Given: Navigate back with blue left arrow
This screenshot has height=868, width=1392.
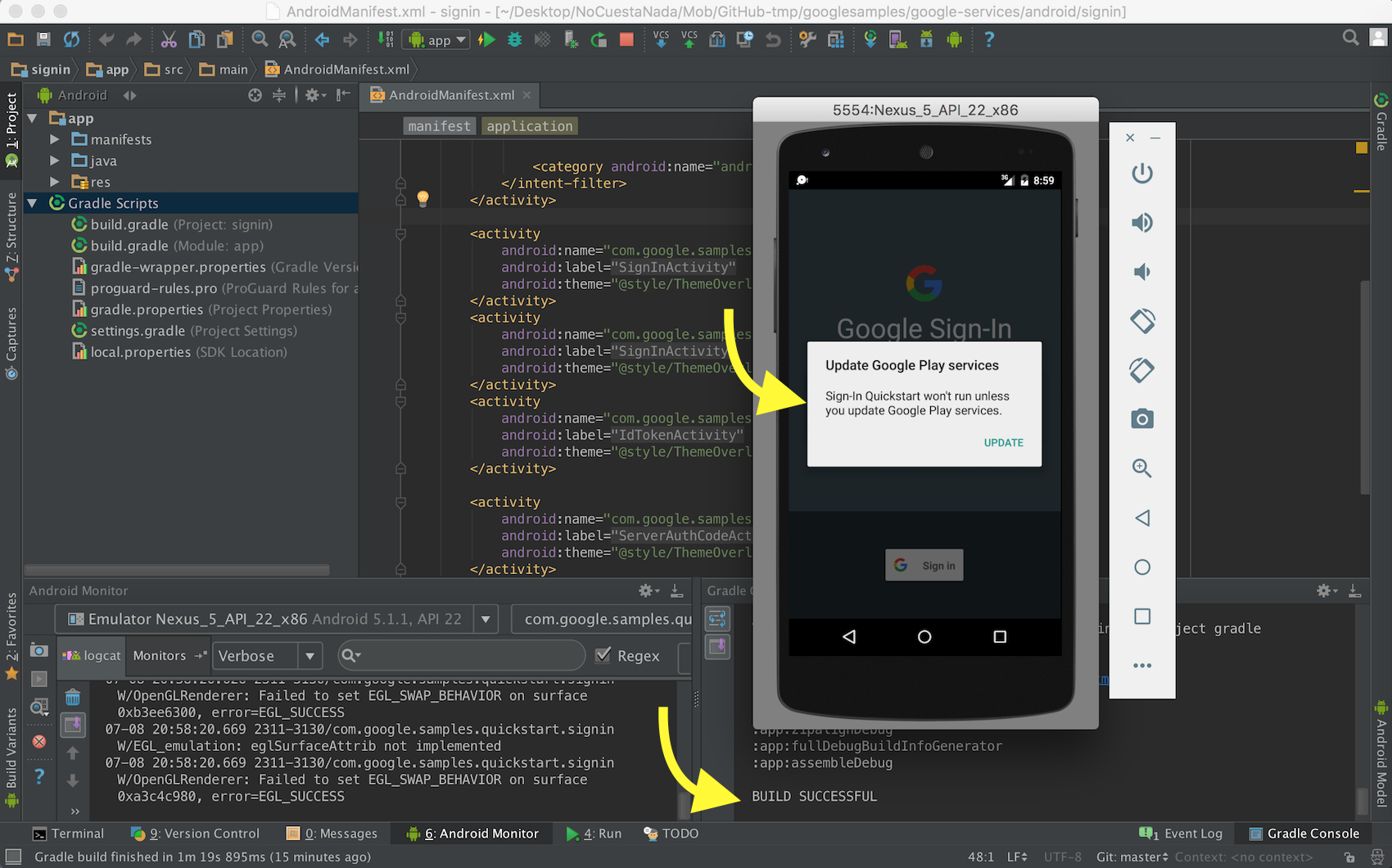Looking at the screenshot, I should (x=322, y=39).
